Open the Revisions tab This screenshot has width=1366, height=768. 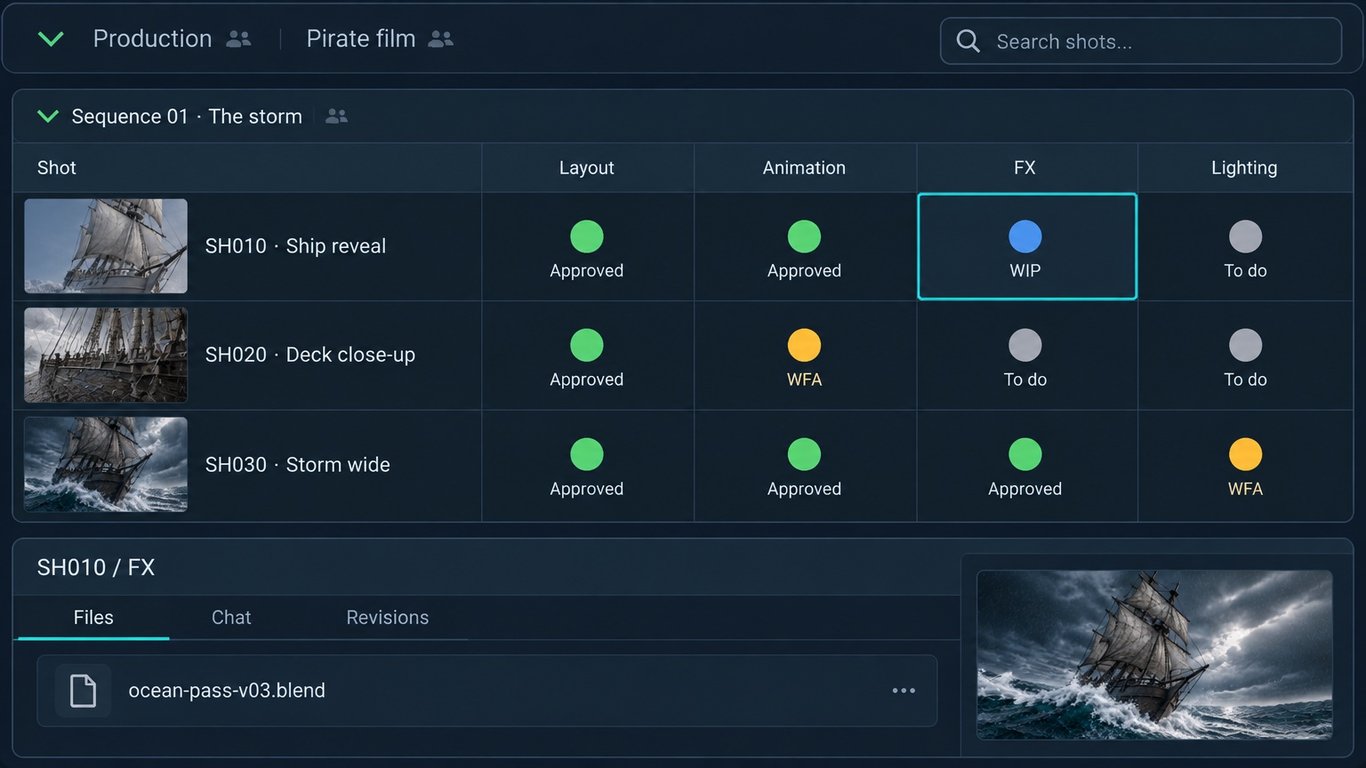(x=387, y=618)
